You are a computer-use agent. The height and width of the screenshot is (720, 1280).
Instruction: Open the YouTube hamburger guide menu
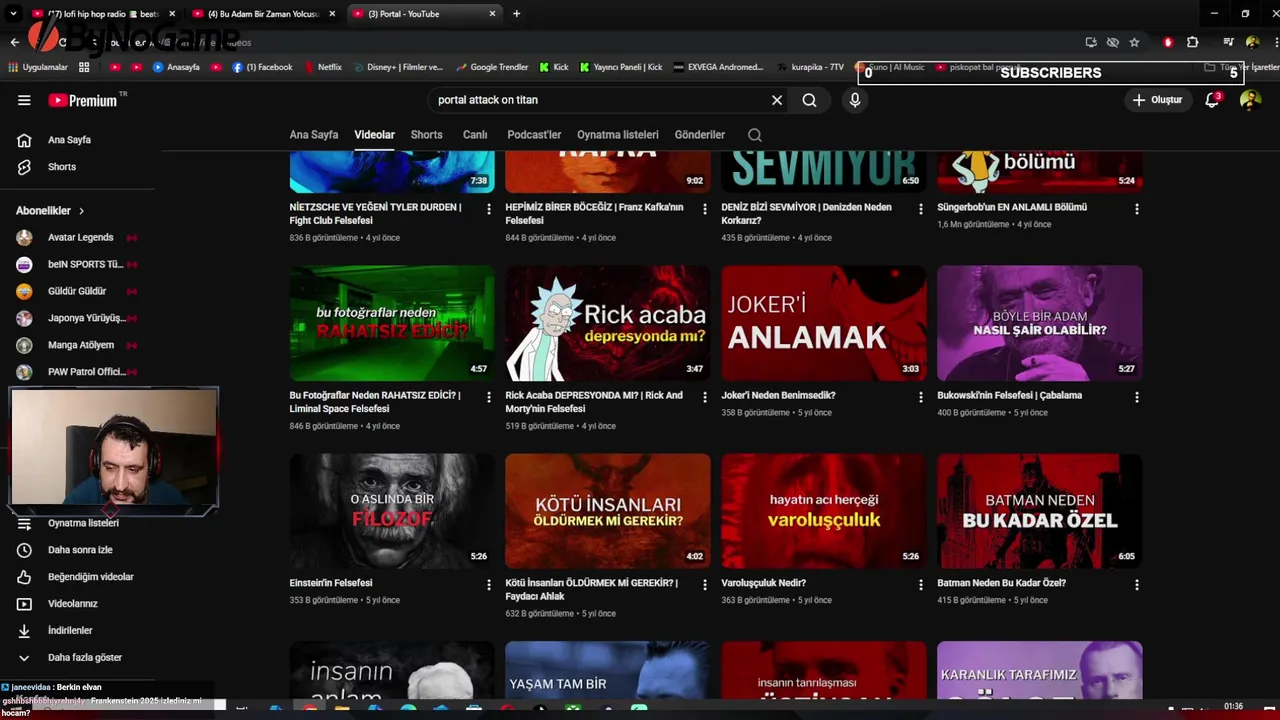[x=24, y=100]
